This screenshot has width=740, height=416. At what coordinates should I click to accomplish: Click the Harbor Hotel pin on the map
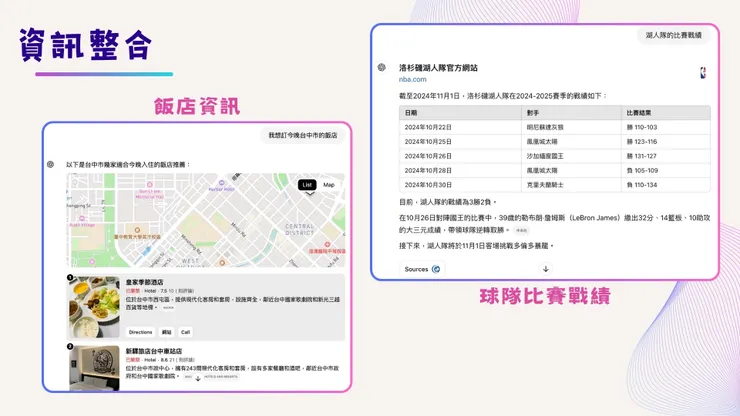(221, 183)
